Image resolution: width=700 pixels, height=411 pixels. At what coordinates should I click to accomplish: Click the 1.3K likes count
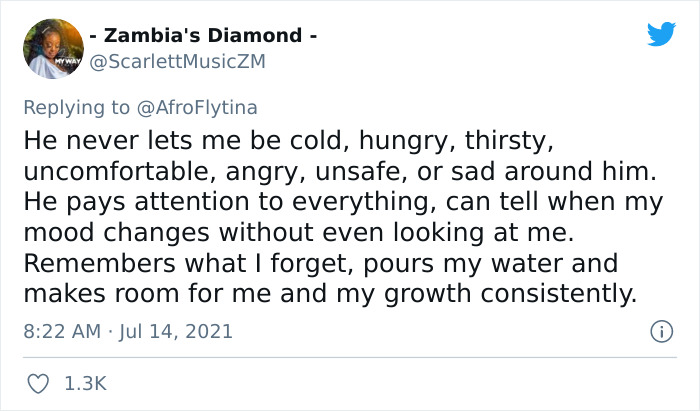[85, 383]
